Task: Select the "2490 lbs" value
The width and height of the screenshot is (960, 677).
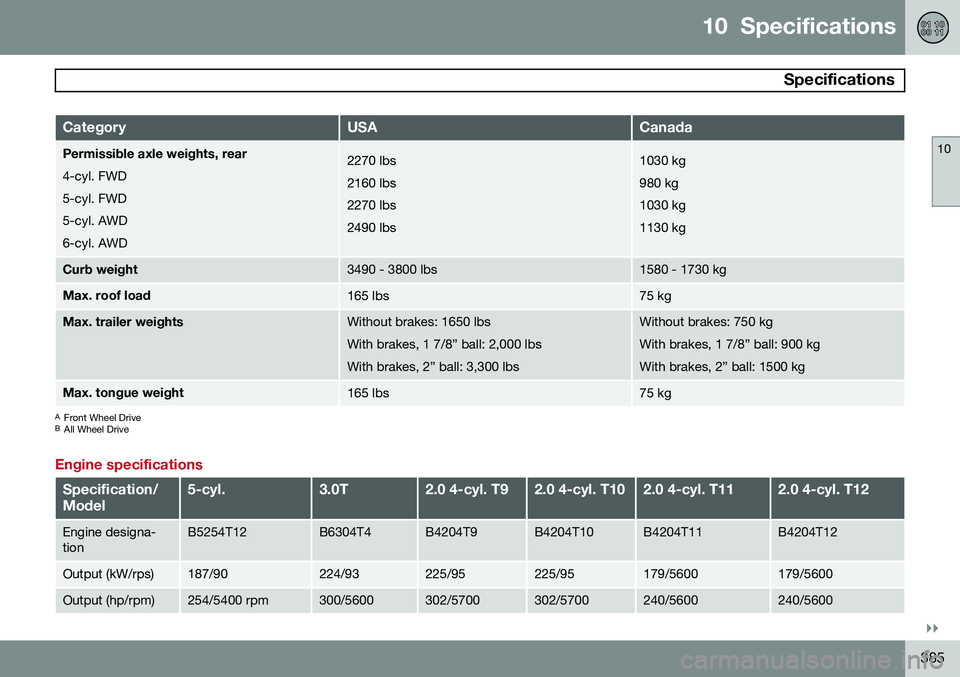Action: [372, 228]
